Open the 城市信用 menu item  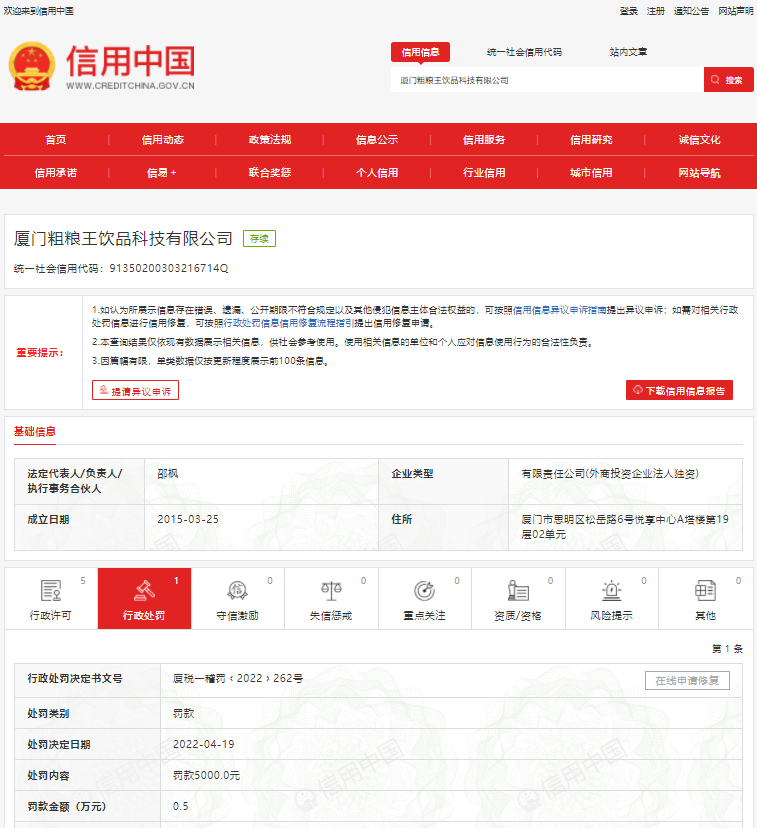click(591, 173)
